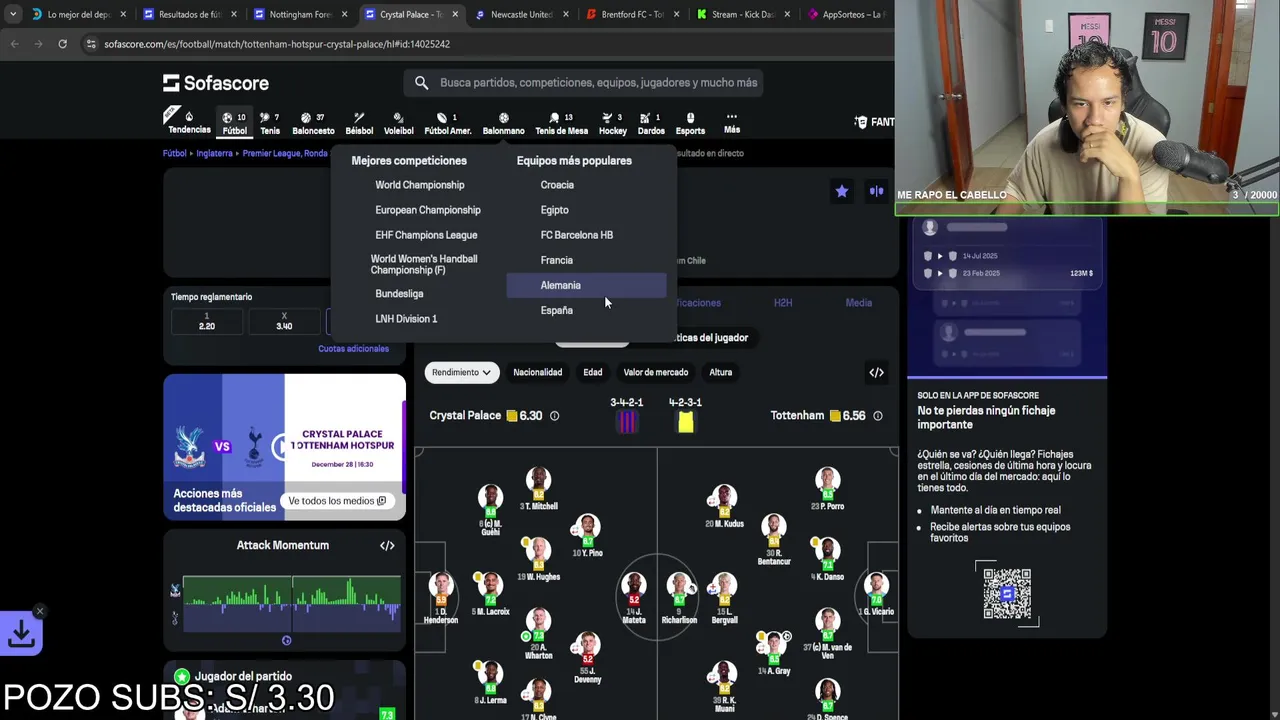
Task: Click info icon beside Crystal Palace rating
Action: [x=555, y=416]
